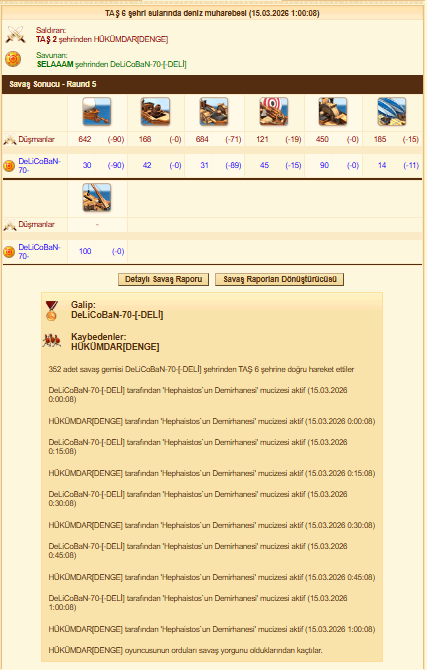The image size is (427, 670).
Task: Open the Detaylı Savaş Raporu button
Action: click(163, 279)
